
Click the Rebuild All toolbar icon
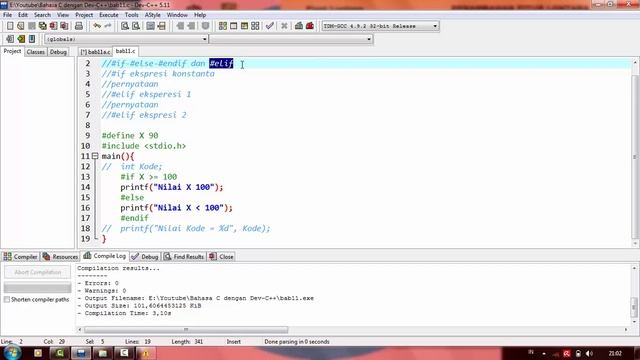tap(255, 26)
